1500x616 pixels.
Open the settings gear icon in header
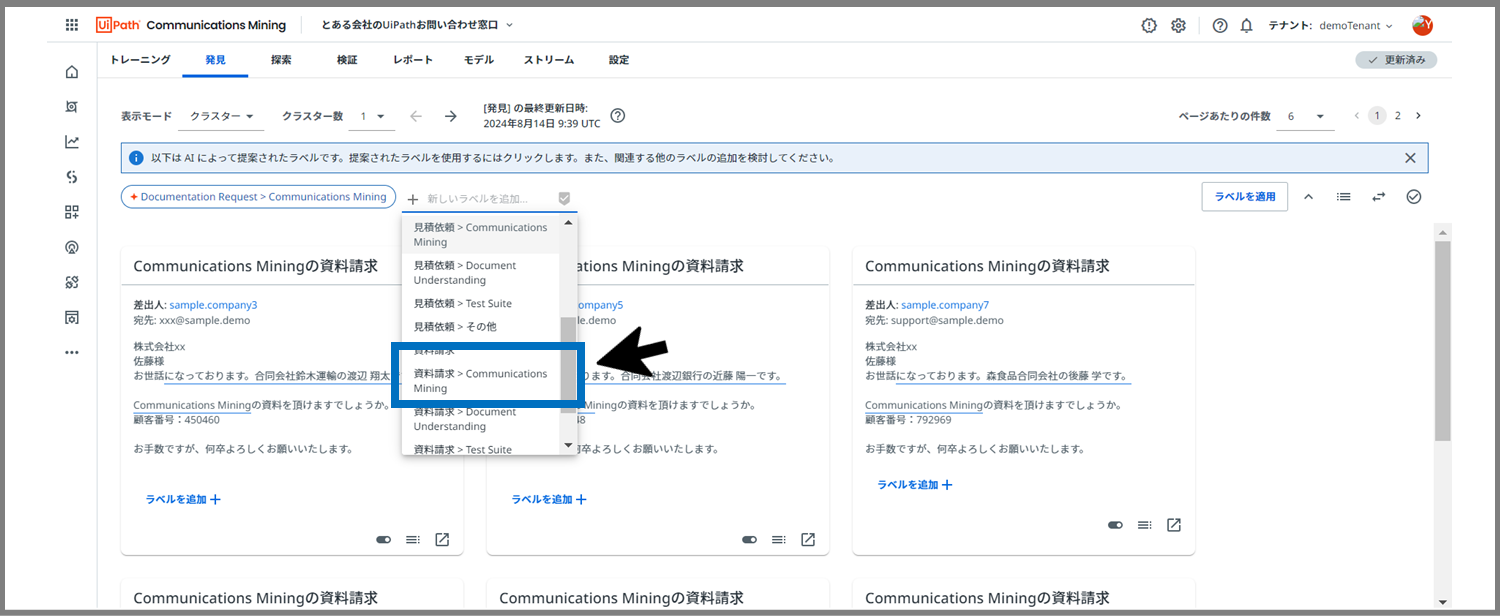coord(1179,25)
